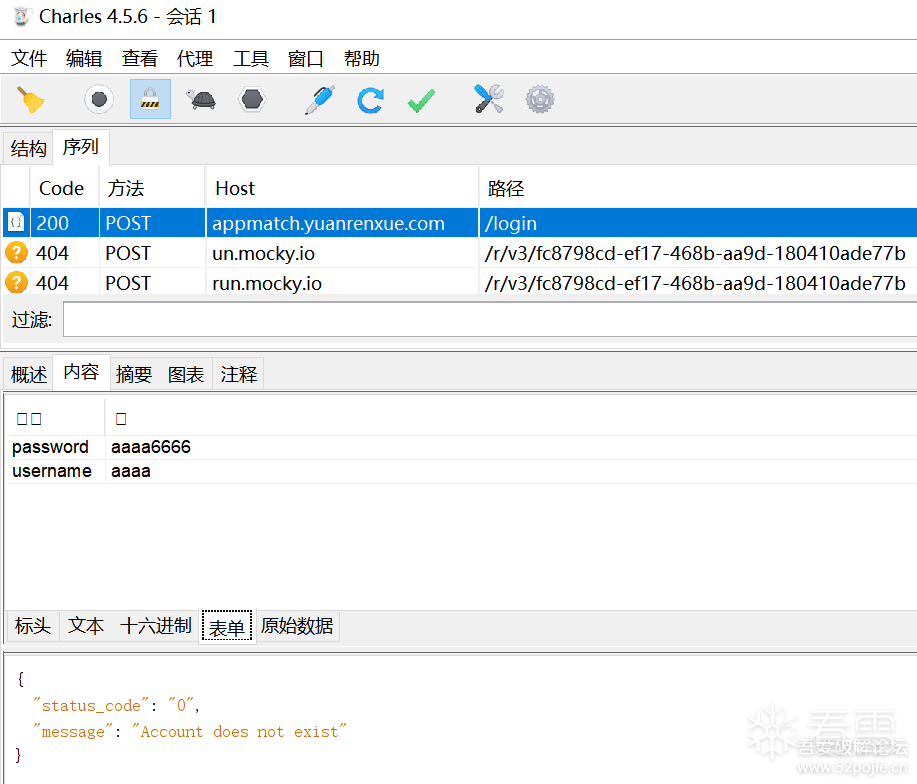917x784 pixels.
Task: Click the aaaa username value
Action: coord(131,471)
